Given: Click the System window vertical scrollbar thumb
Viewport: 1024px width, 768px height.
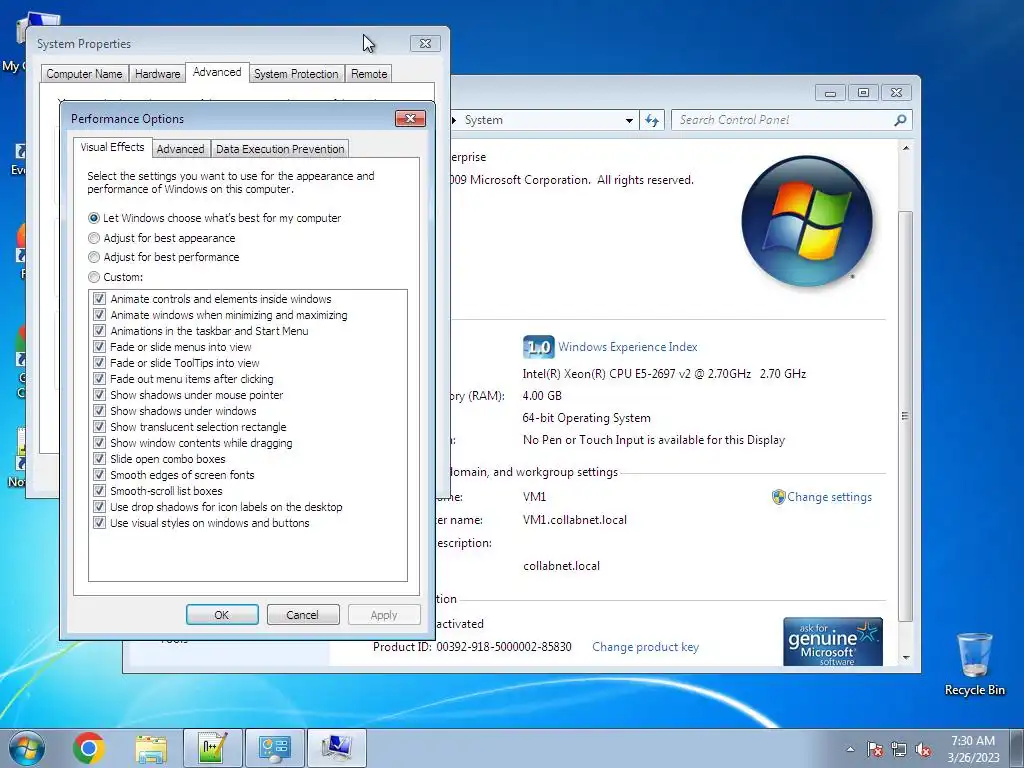Looking at the screenshot, I should tap(906, 416).
